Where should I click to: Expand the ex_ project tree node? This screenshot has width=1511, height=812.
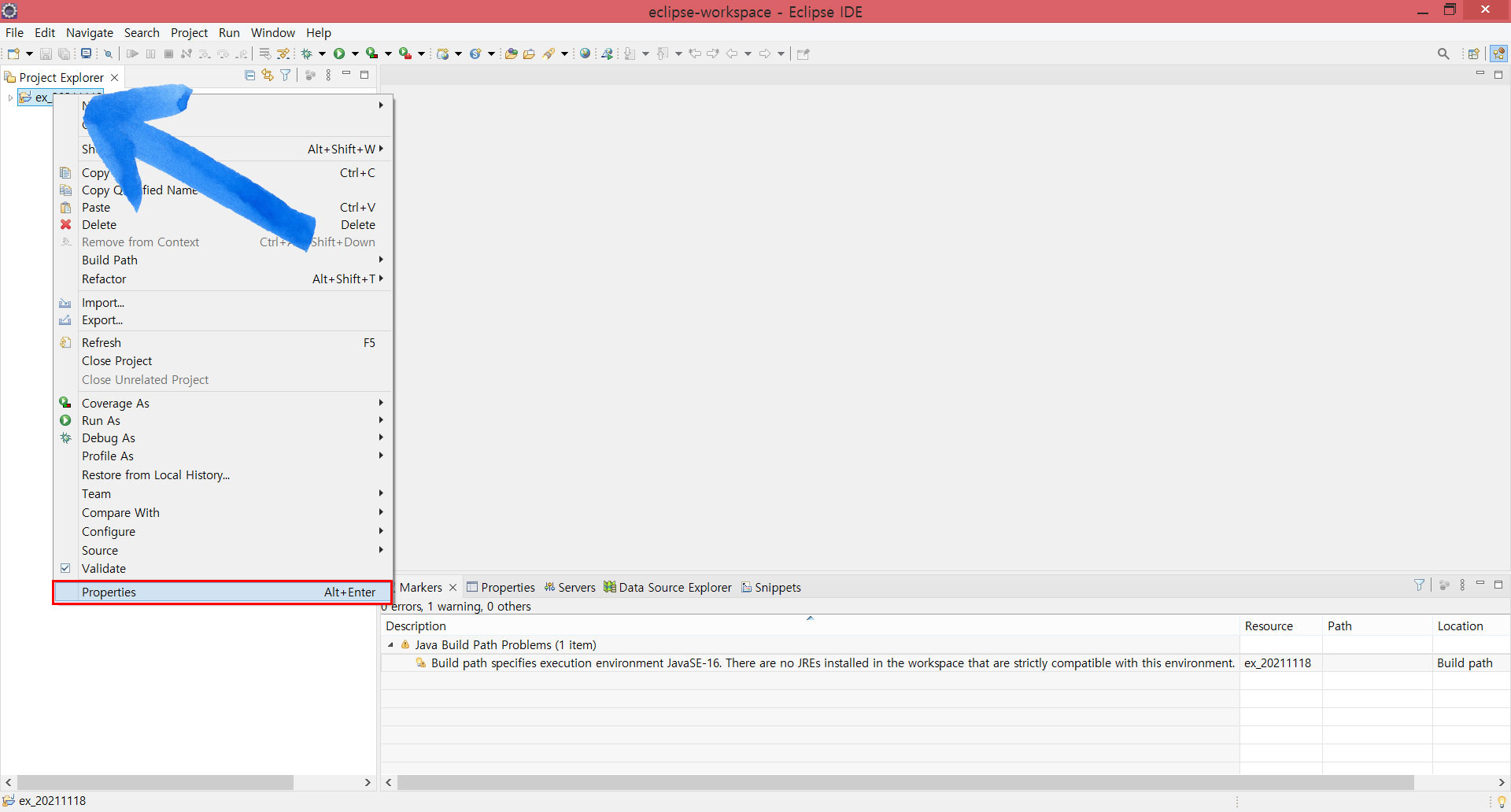coord(10,98)
